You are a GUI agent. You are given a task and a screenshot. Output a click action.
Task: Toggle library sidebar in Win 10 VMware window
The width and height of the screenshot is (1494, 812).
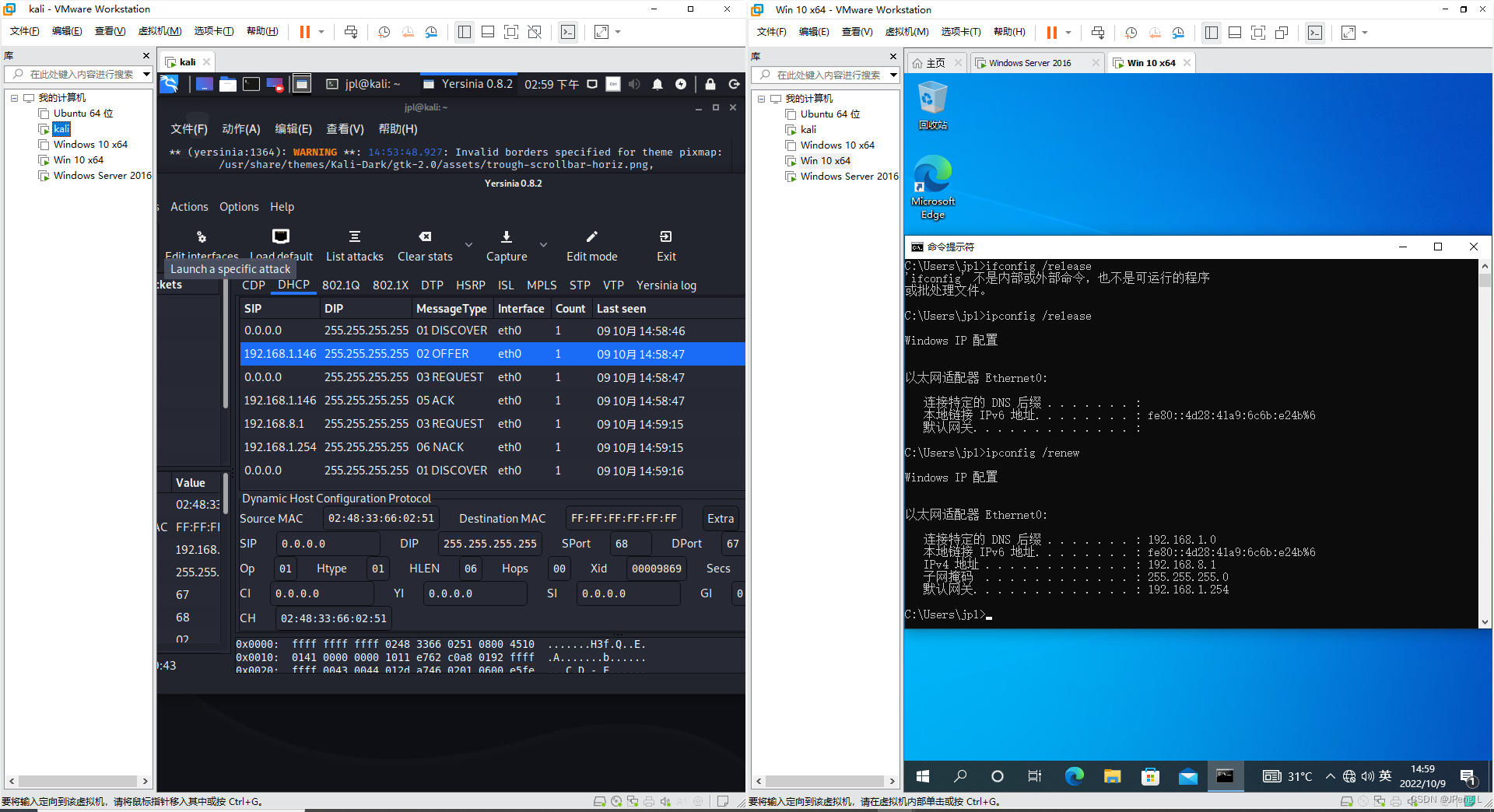point(1212,33)
